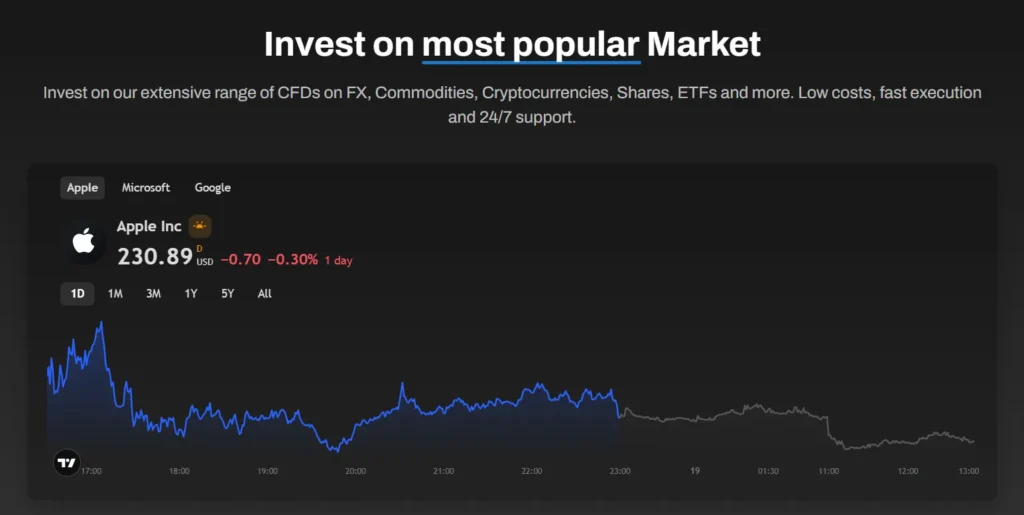1024x515 pixels.
Task: Click the 17:00 time axis label
Action: 91,471
